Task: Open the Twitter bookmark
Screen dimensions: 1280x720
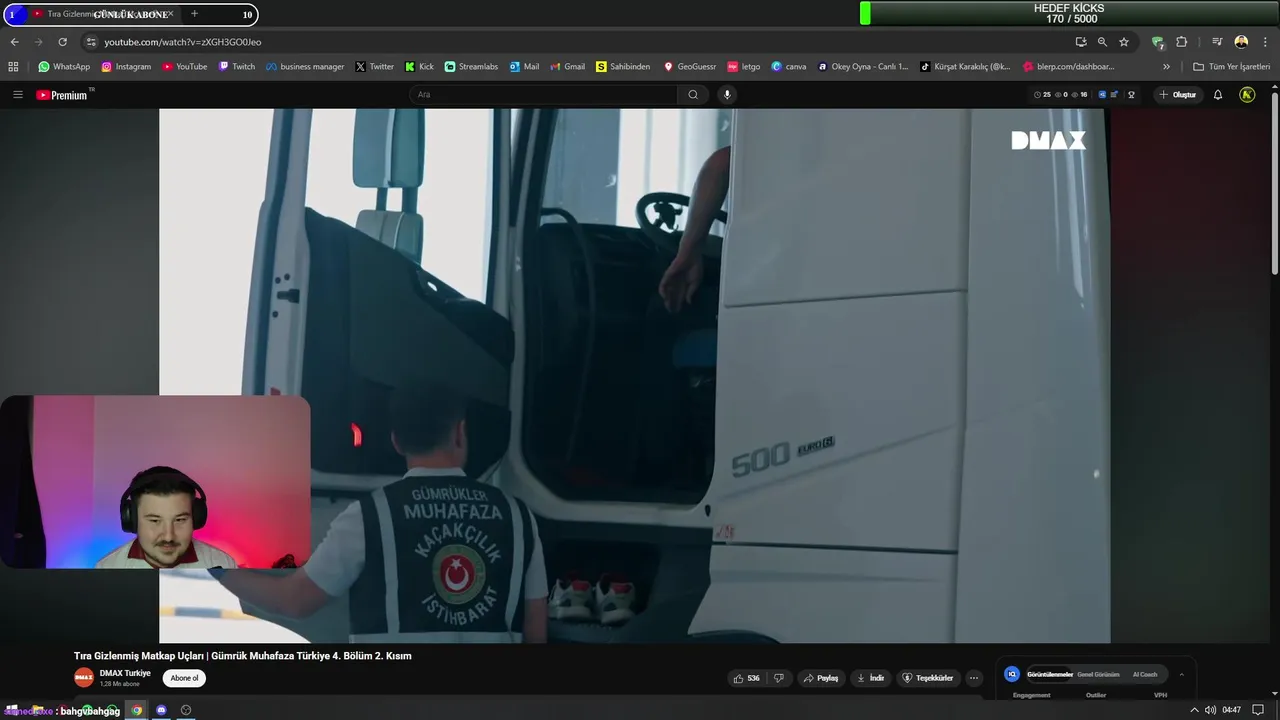Action: 375,67
